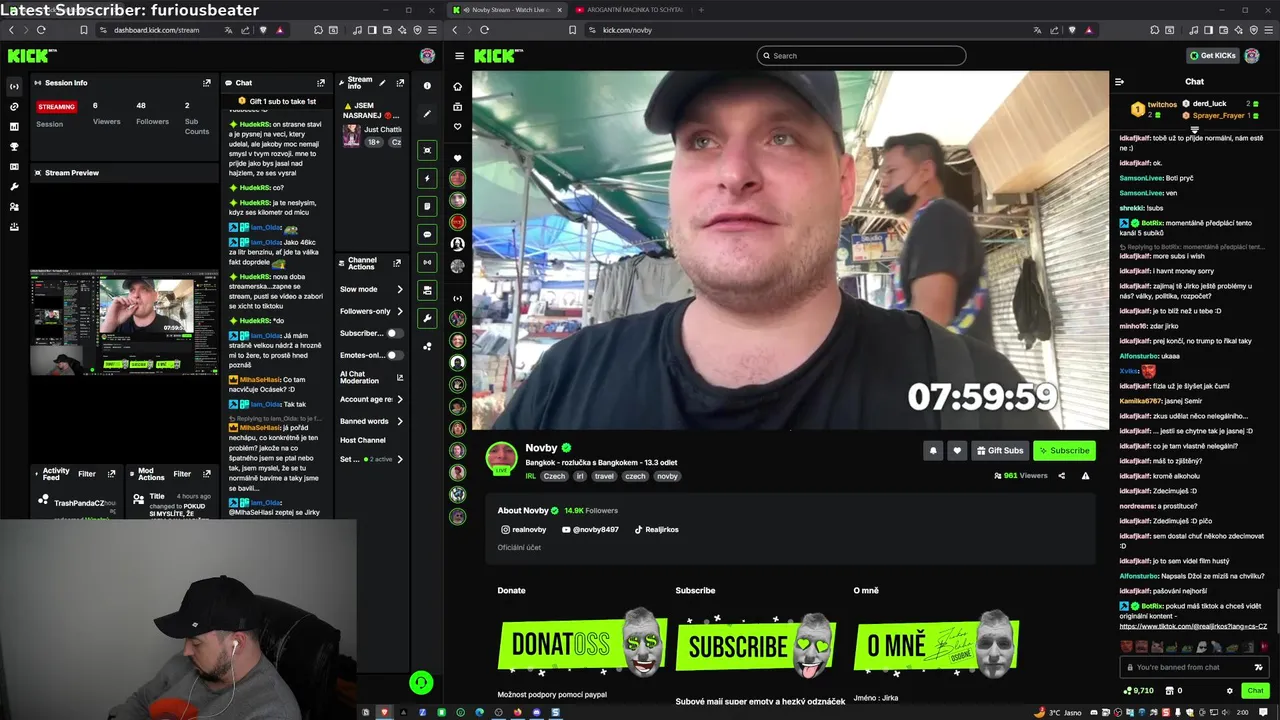Click the IRL category link
Viewport: 1280px width, 720px height.
click(531, 477)
